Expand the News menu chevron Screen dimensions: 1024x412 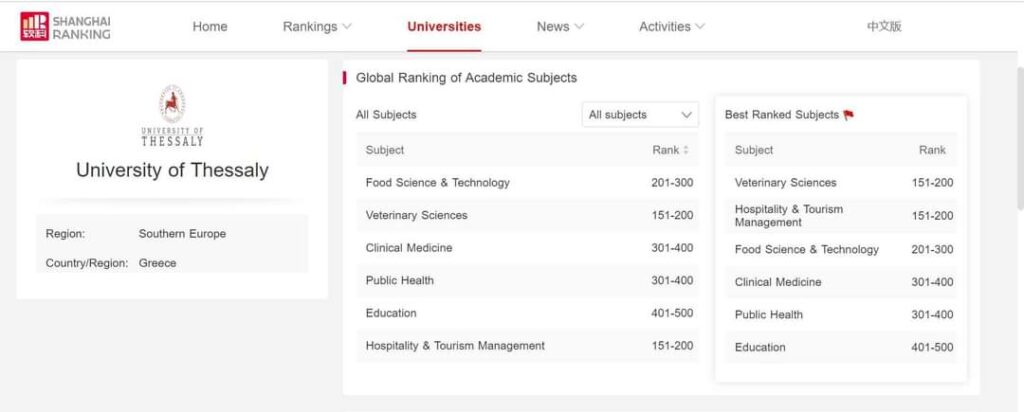tap(580, 27)
